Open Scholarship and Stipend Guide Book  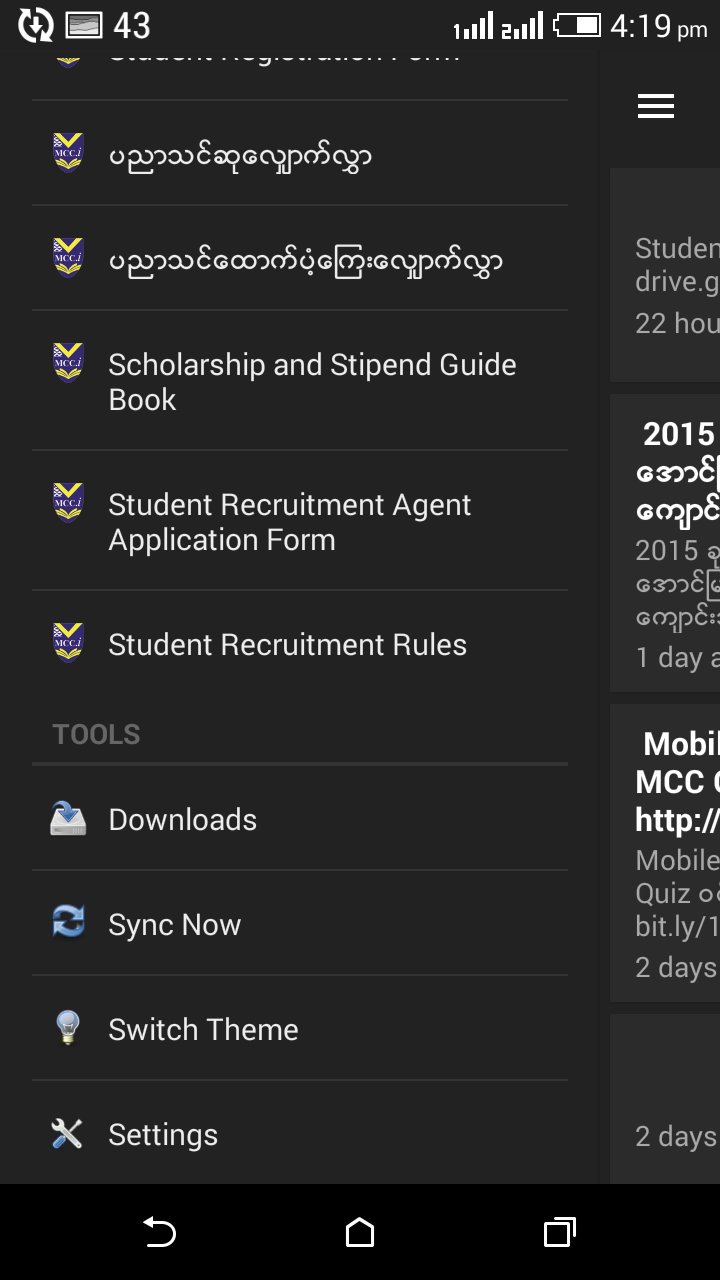tap(312, 382)
